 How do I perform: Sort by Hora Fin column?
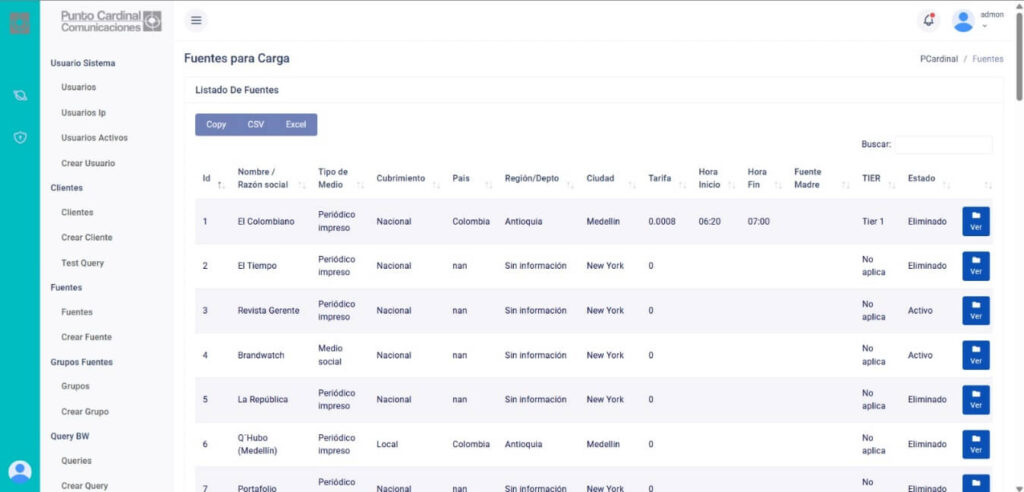point(764,178)
